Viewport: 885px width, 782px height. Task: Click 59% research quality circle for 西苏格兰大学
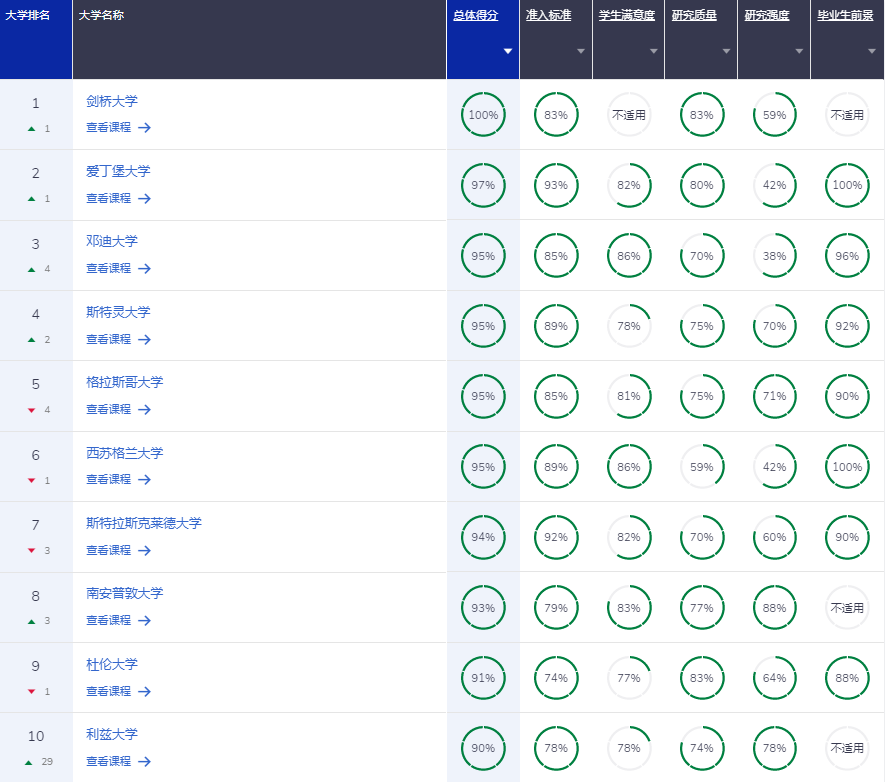(x=702, y=467)
